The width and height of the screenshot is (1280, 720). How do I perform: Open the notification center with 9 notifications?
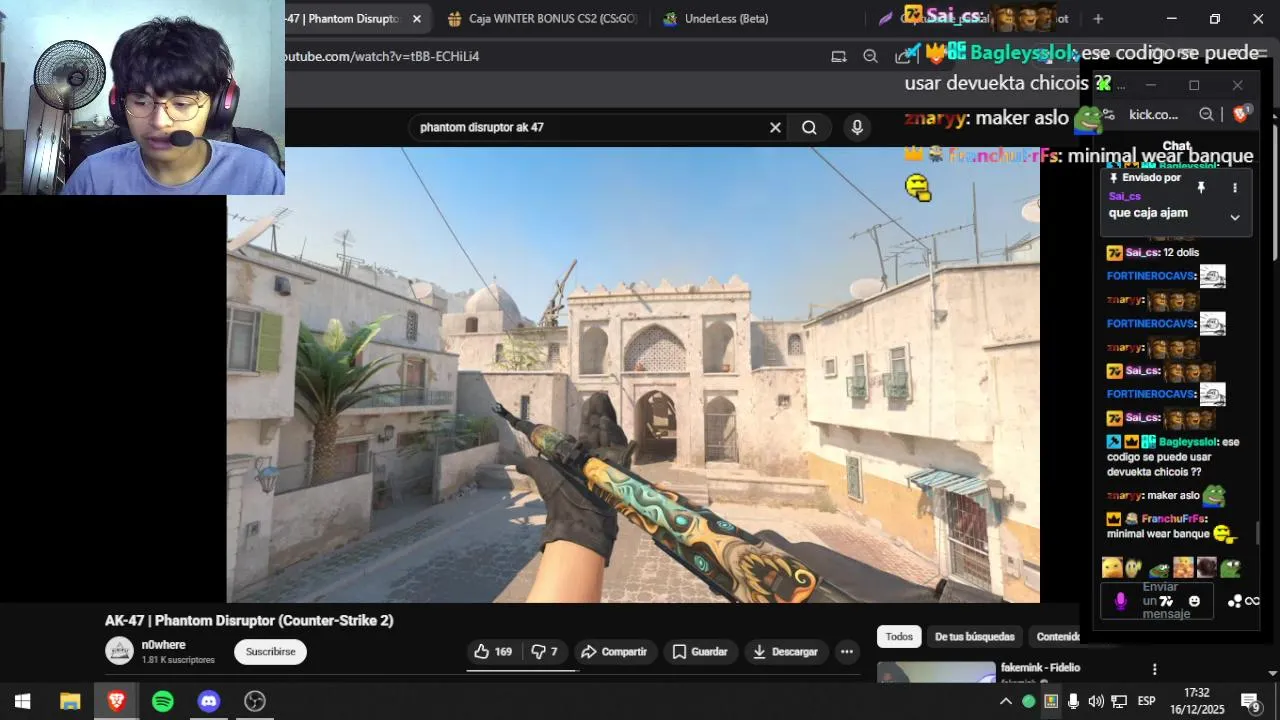pyautogui.click(x=1250, y=701)
